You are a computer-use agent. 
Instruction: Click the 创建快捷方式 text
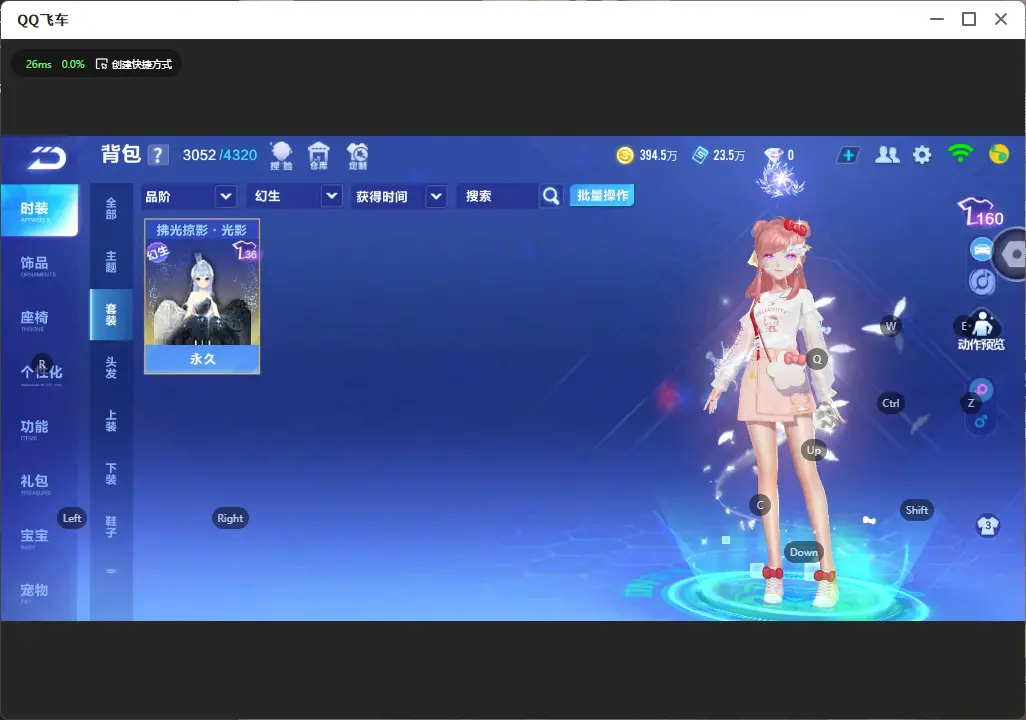141,64
